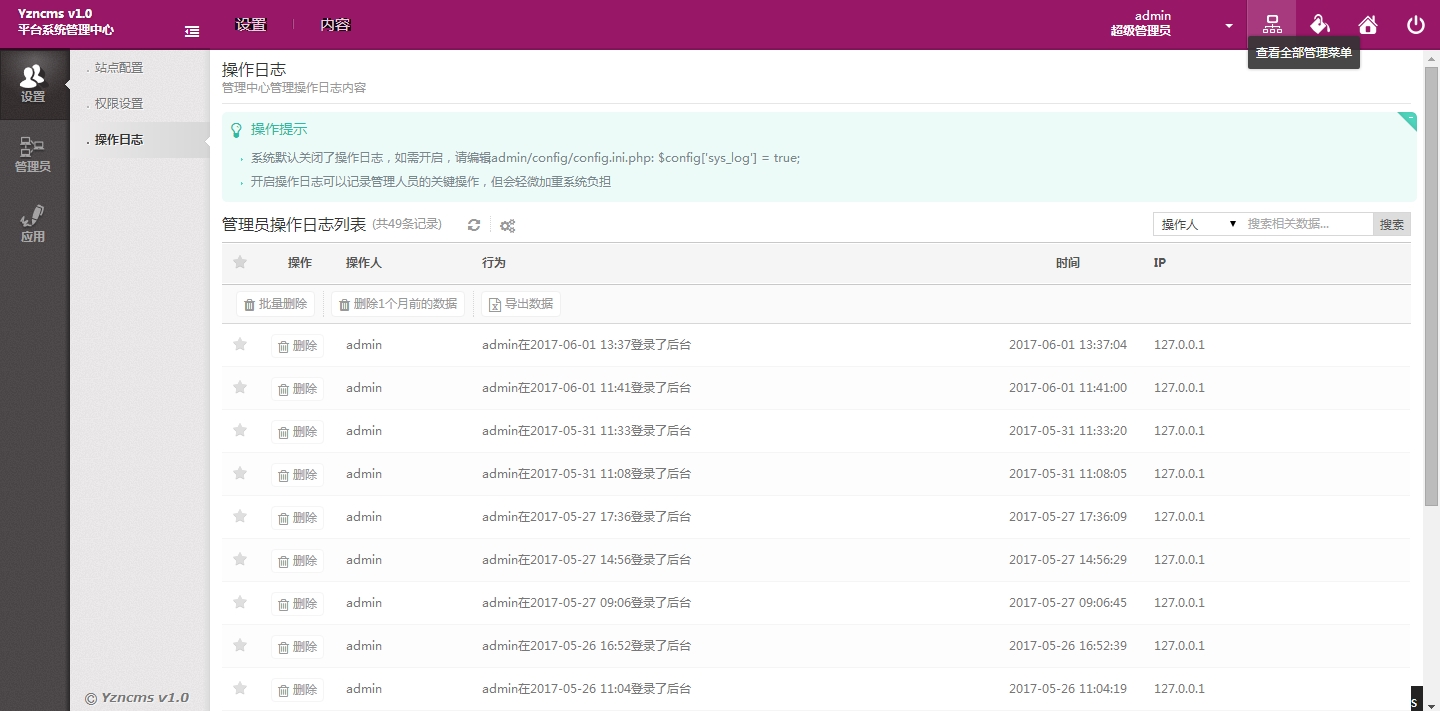Viewport: 1440px width, 711px height.
Task: Toggle select-all star in table header
Action: (x=240, y=263)
